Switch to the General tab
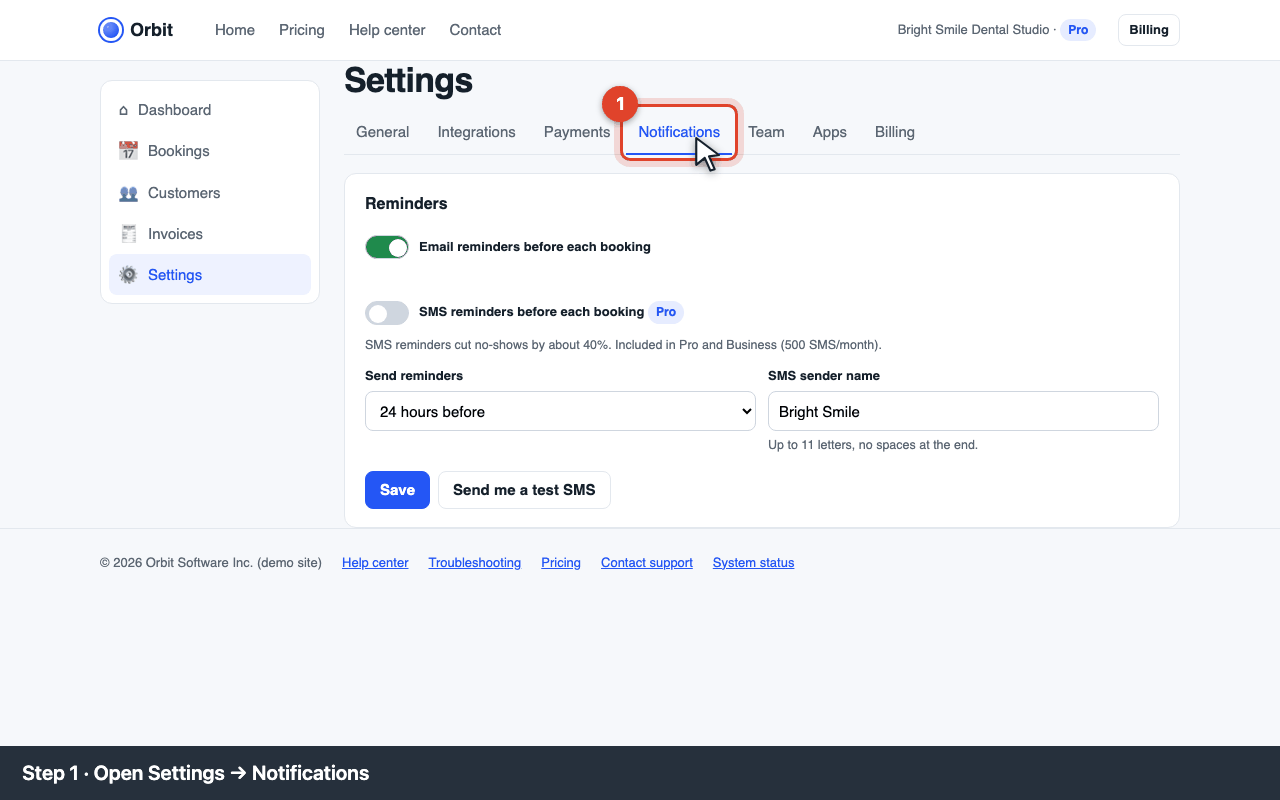The height and width of the screenshot is (800, 1280). tap(383, 132)
